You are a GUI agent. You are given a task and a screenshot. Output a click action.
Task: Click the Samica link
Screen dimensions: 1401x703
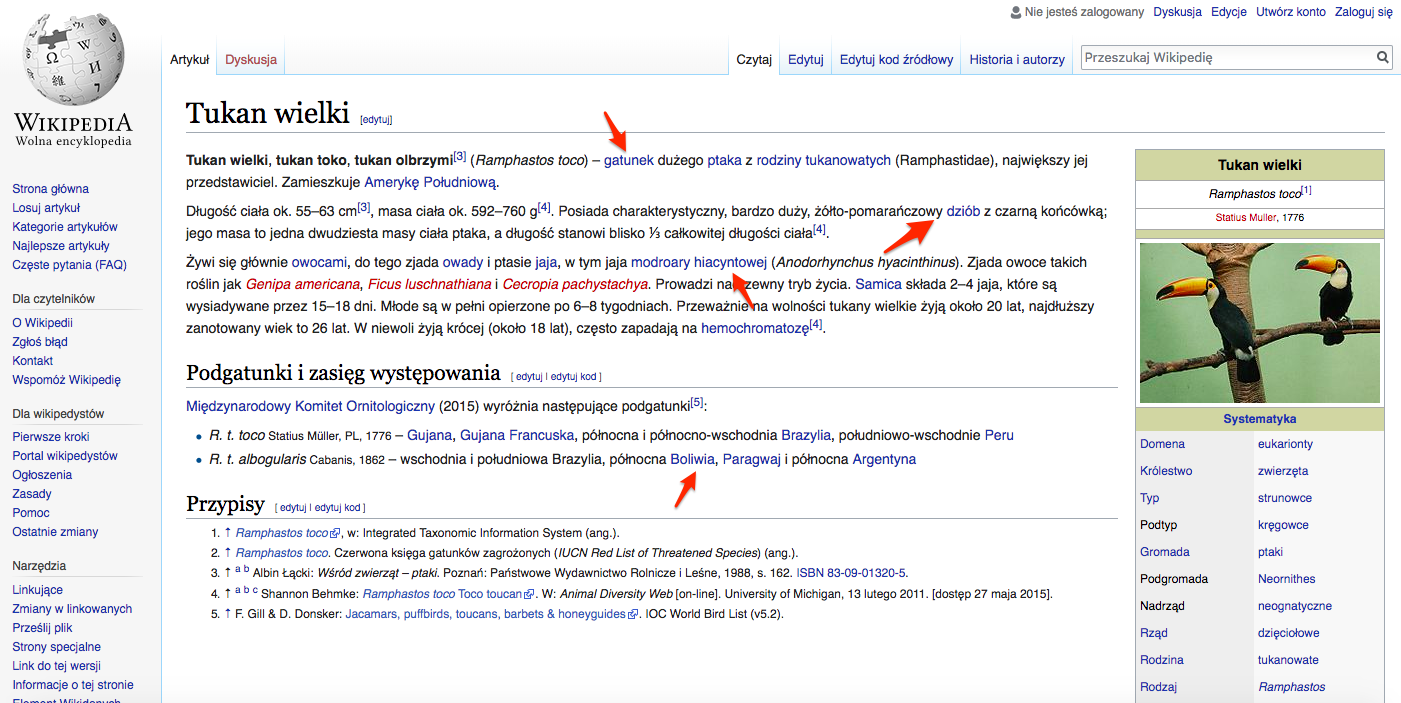pyautogui.click(x=878, y=284)
